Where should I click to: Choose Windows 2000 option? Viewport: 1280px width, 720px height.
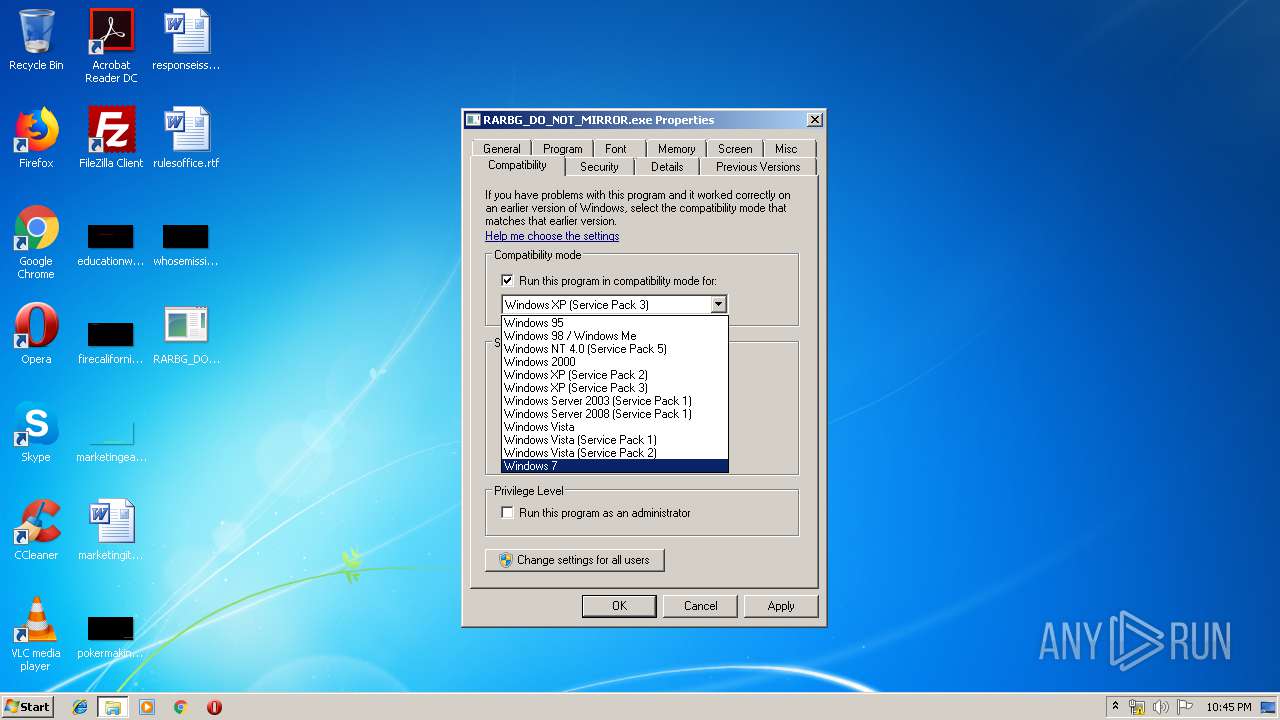click(x=614, y=362)
